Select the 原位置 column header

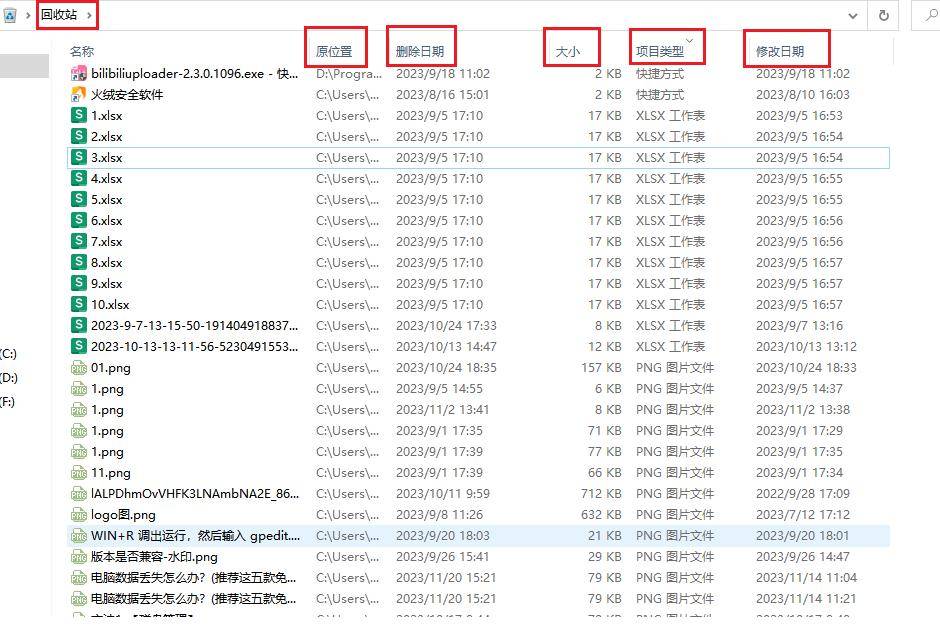tap(334, 51)
